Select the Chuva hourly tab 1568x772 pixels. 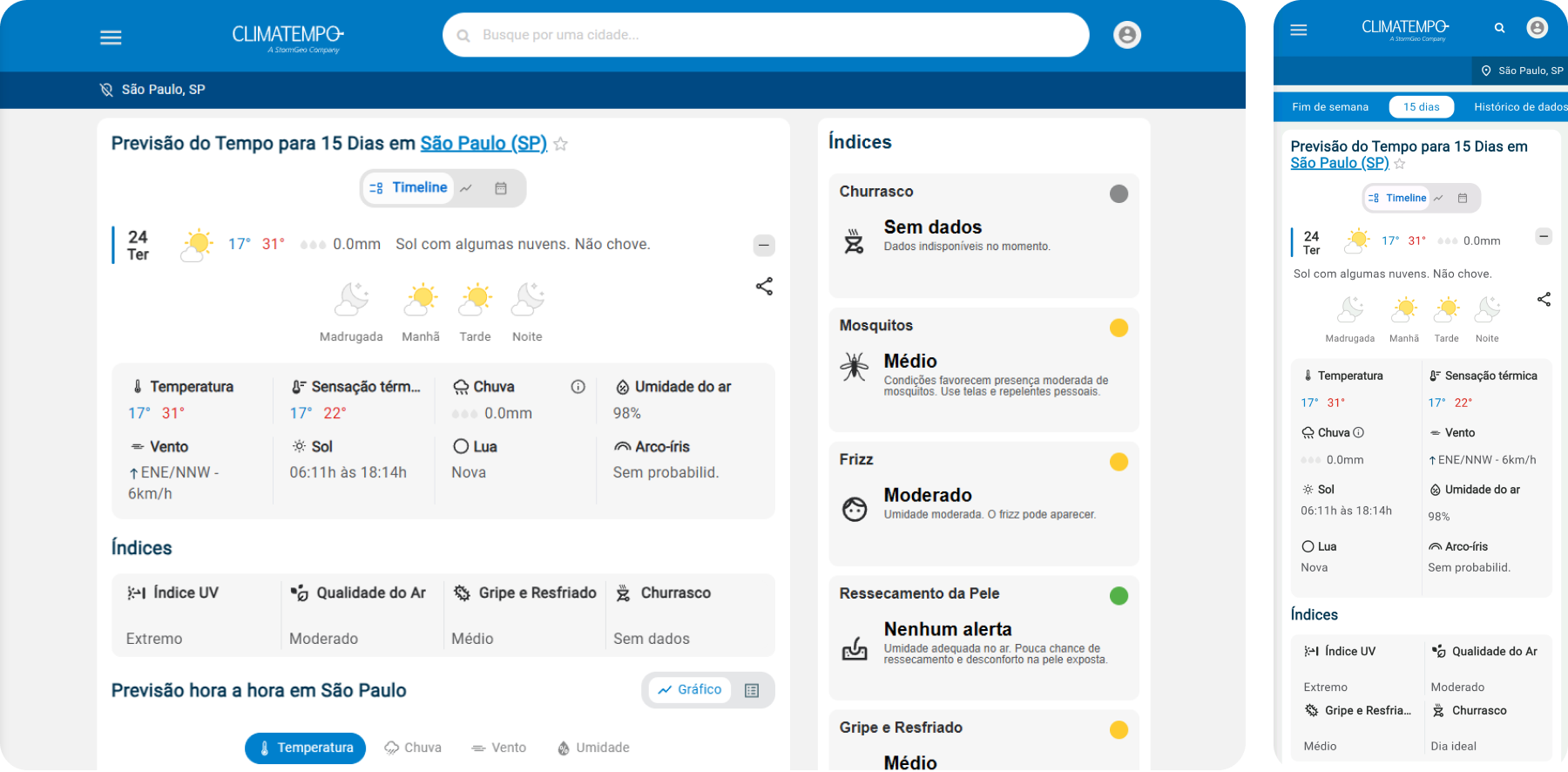pos(413,748)
